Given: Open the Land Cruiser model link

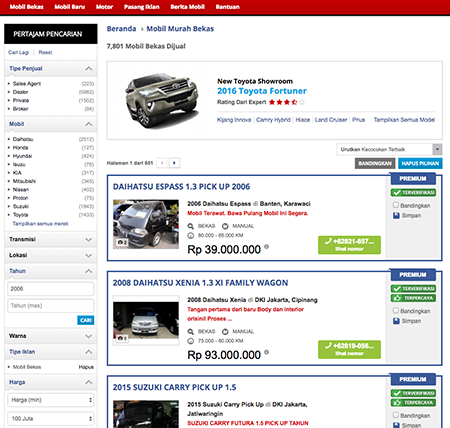Looking at the screenshot, I should coord(331,120).
